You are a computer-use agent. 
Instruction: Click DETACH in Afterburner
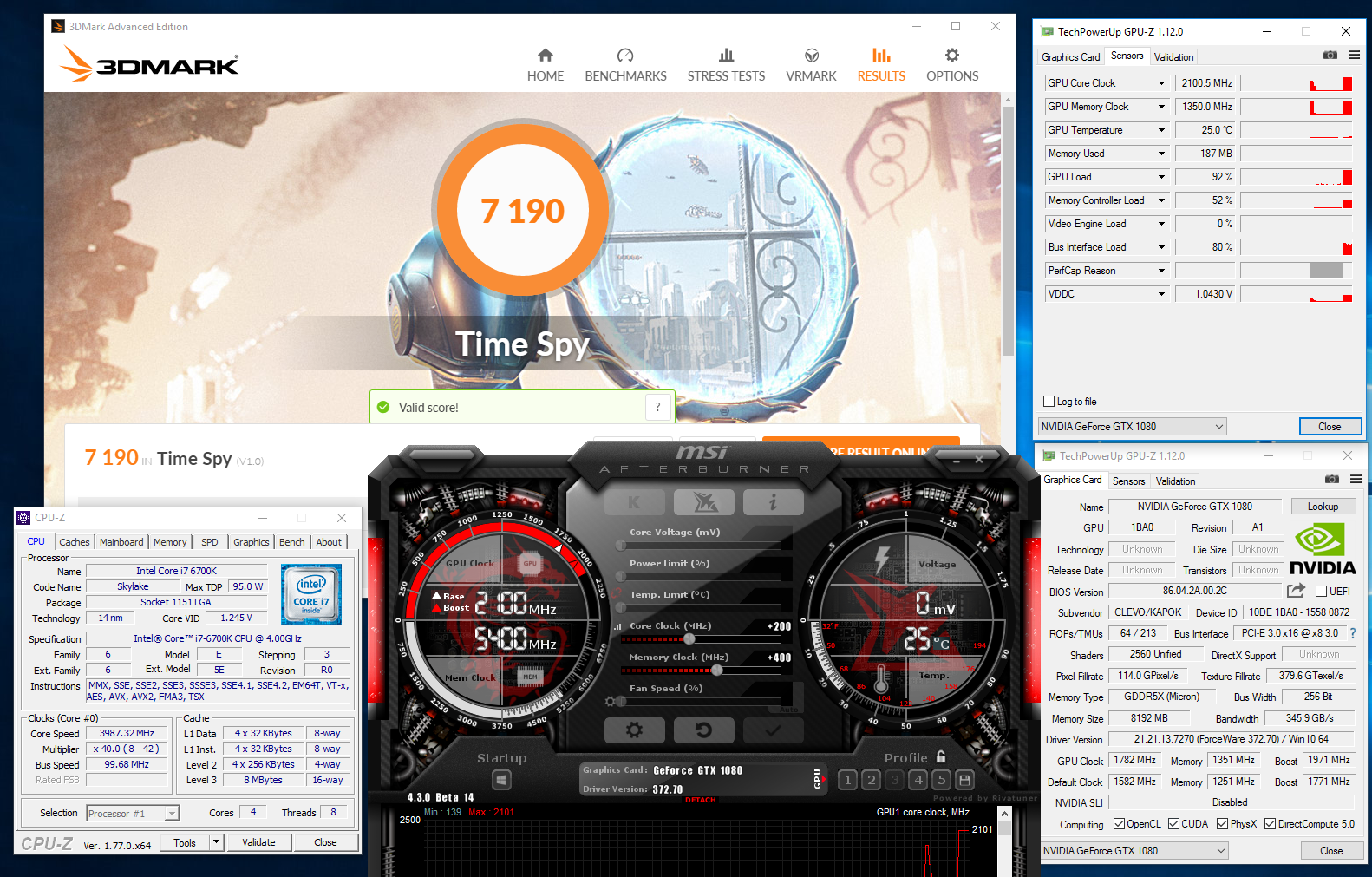(x=701, y=800)
